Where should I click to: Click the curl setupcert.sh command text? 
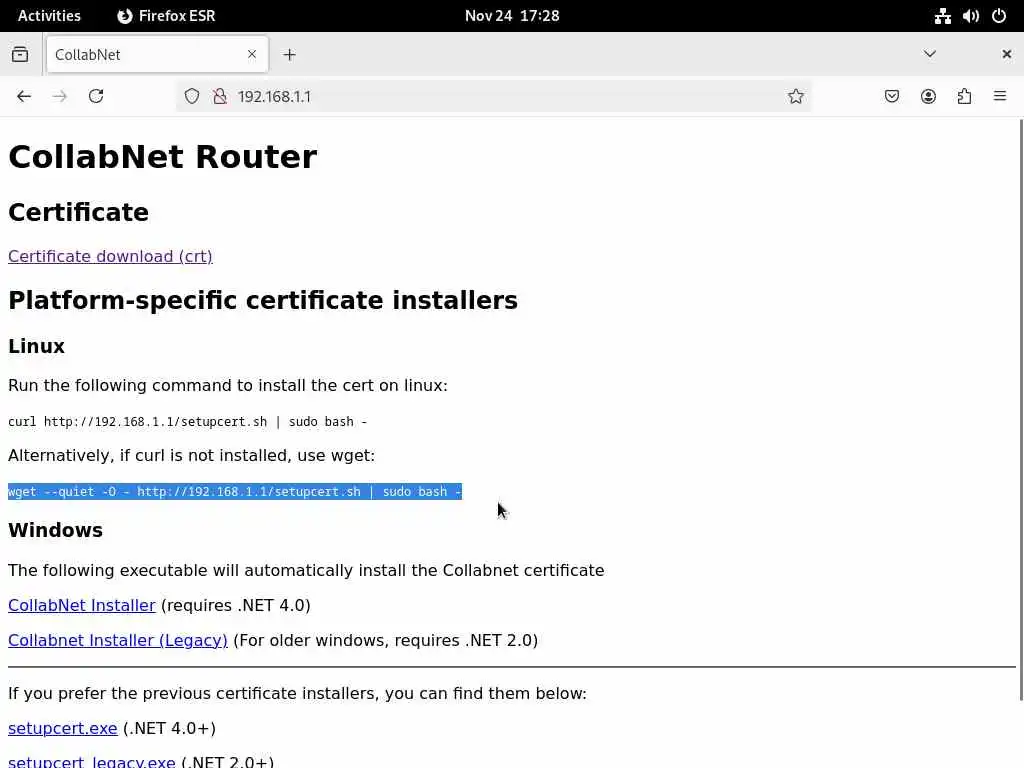coord(187,422)
